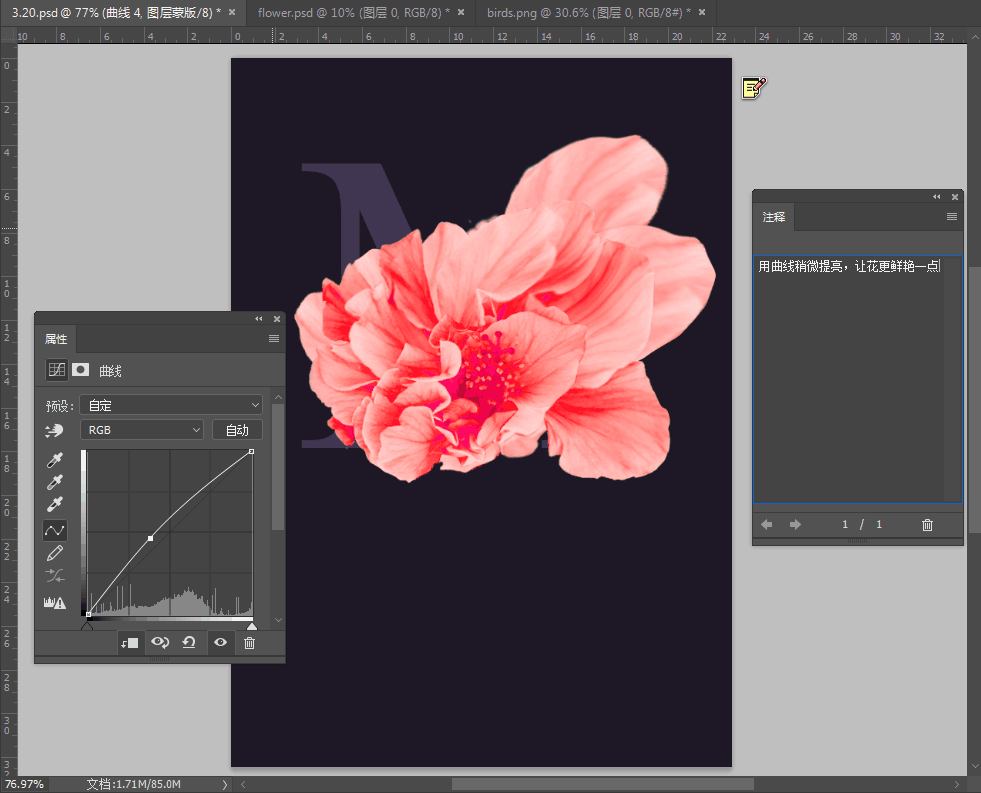Screen dimensions: 981x793
Task: Click the yellow note icon on canvas
Action: tap(753, 88)
